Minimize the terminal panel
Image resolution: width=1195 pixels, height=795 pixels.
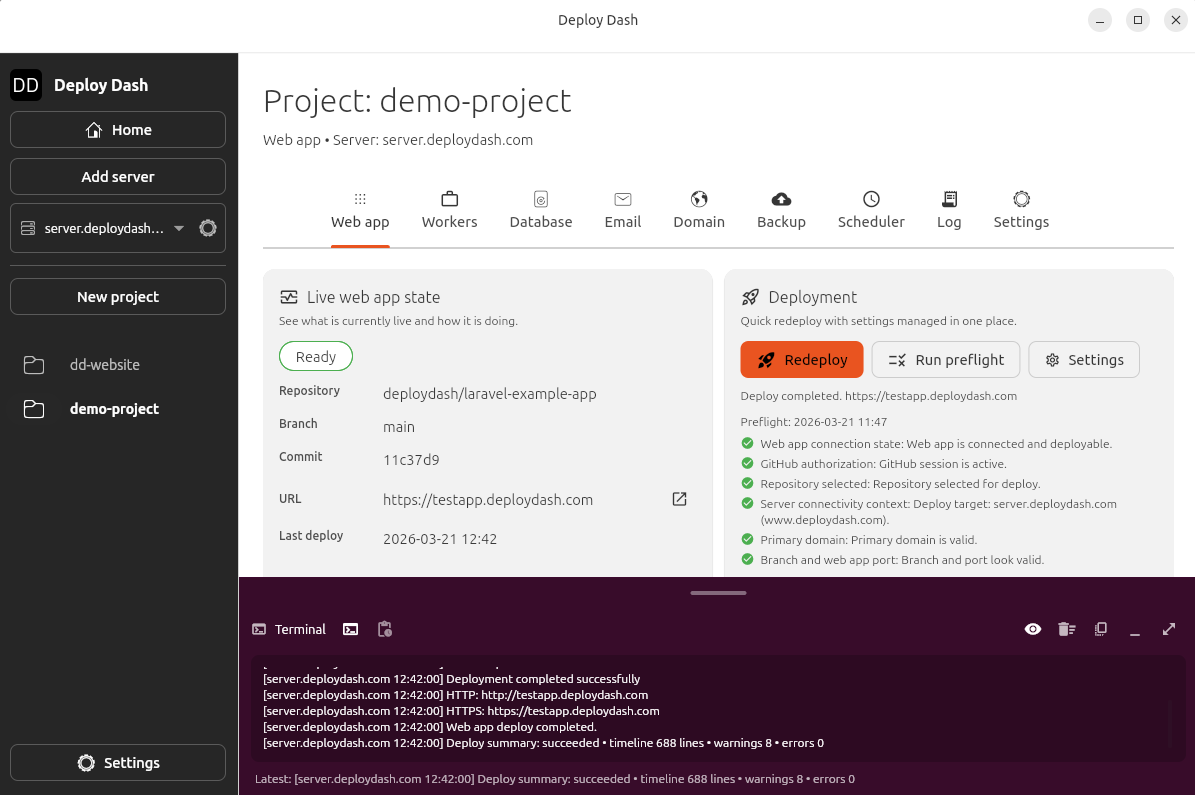(1135, 629)
